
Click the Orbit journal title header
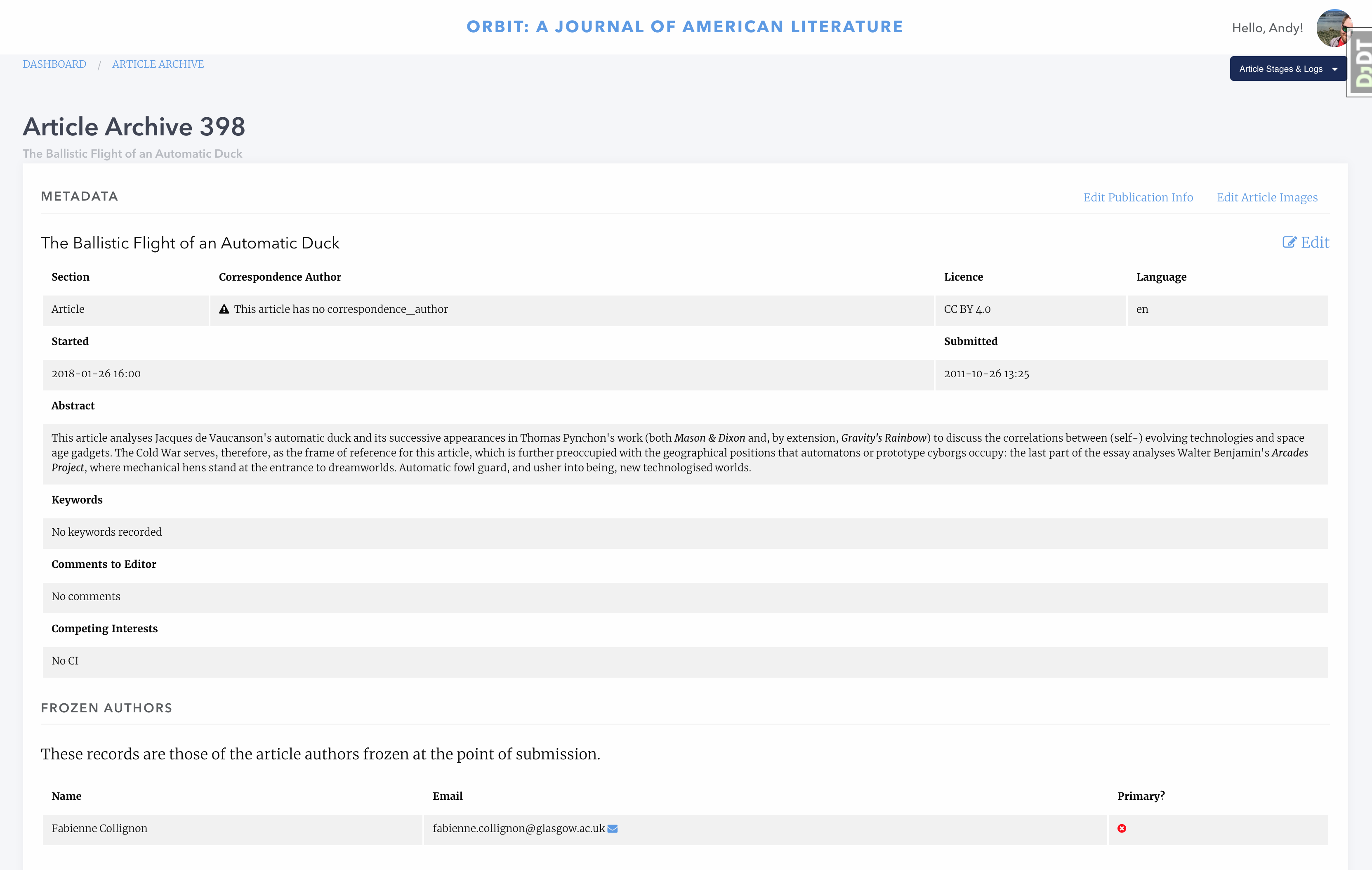pyautogui.click(x=685, y=27)
